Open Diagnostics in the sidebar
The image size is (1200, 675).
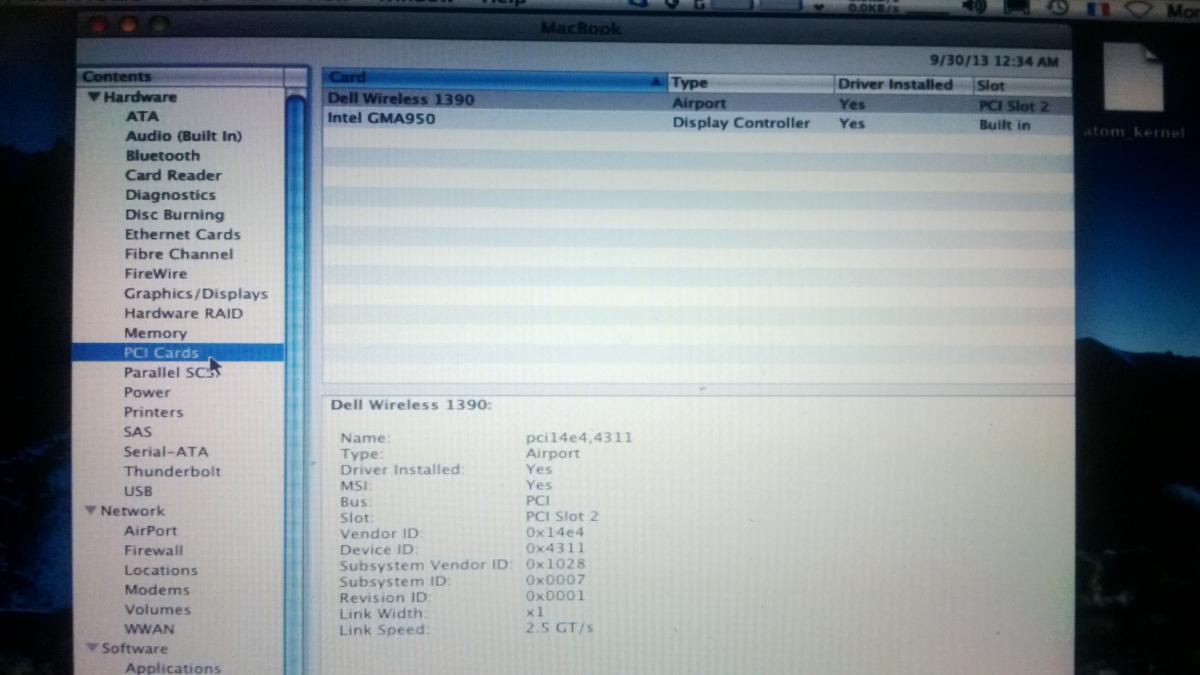[170, 195]
